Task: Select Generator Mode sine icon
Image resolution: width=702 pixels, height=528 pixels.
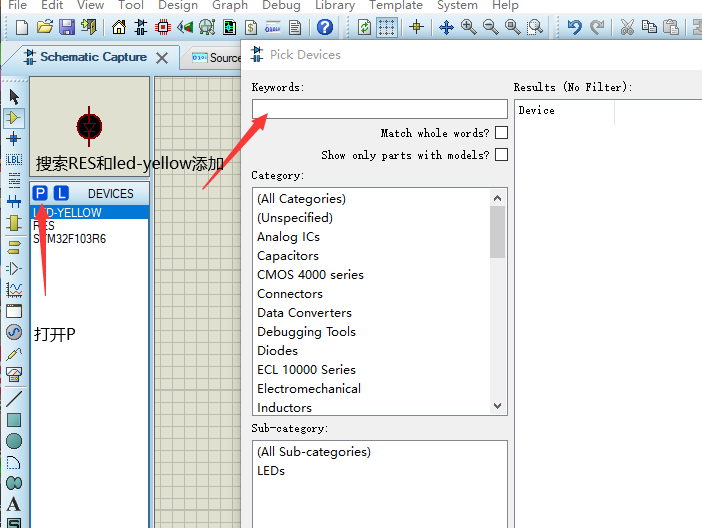Action: pyautogui.click(x=14, y=332)
